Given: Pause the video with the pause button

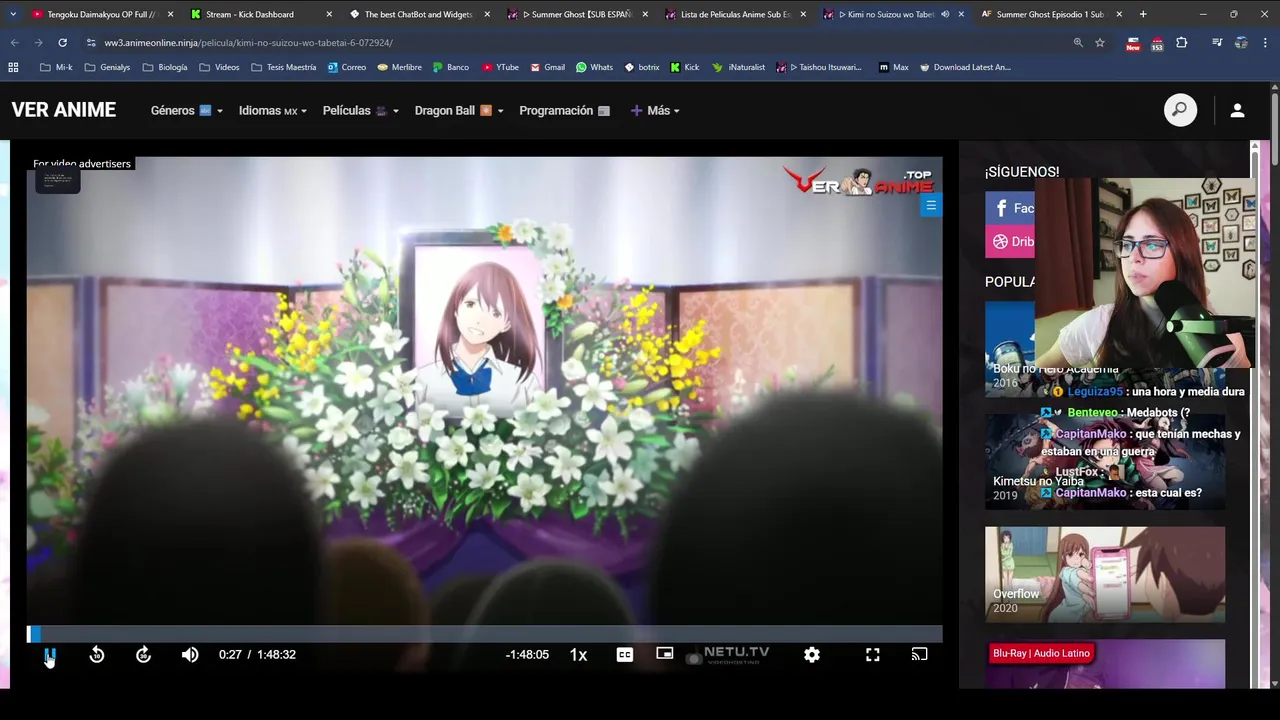Looking at the screenshot, I should [x=49, y=655].
